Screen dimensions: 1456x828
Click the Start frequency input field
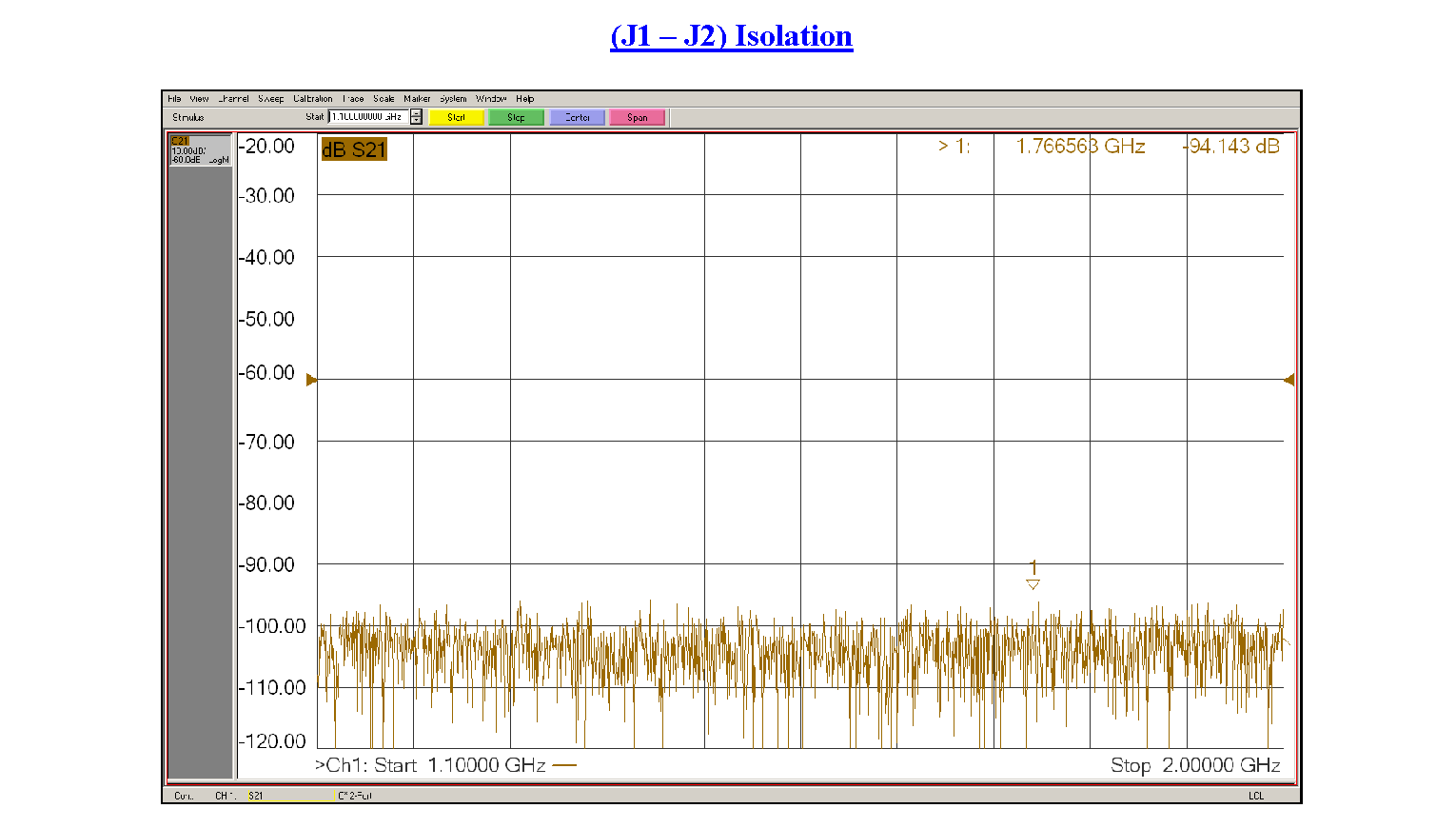[368, 117]
